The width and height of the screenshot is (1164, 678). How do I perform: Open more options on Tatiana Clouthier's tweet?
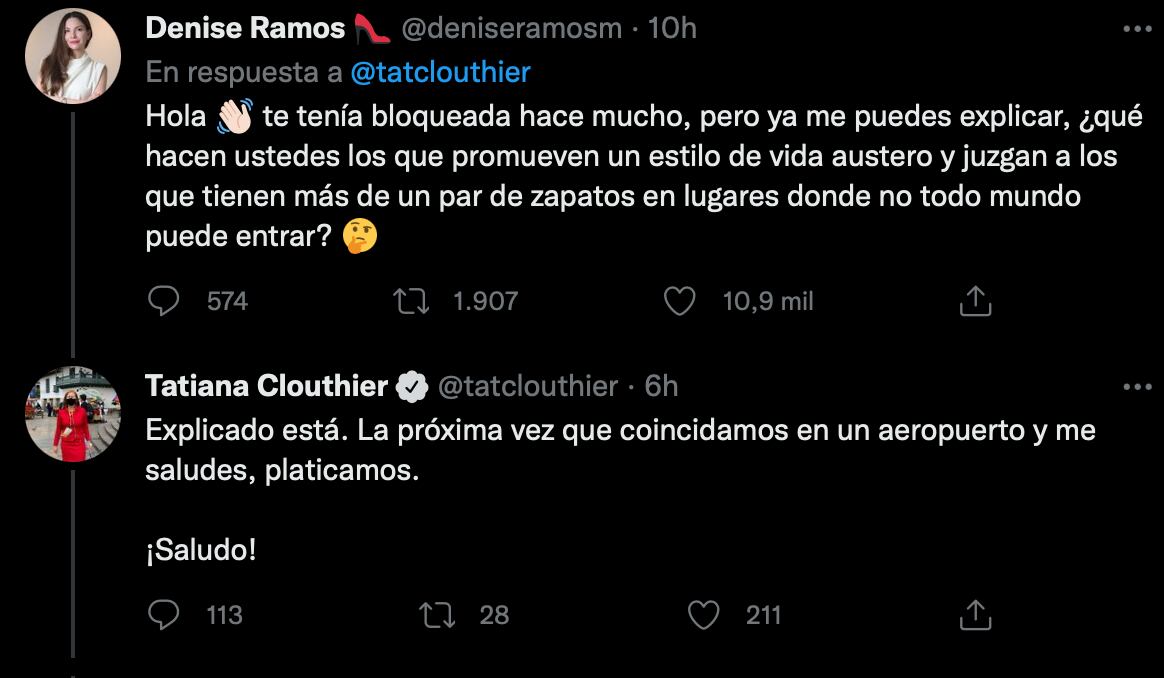pos(1138,386)
